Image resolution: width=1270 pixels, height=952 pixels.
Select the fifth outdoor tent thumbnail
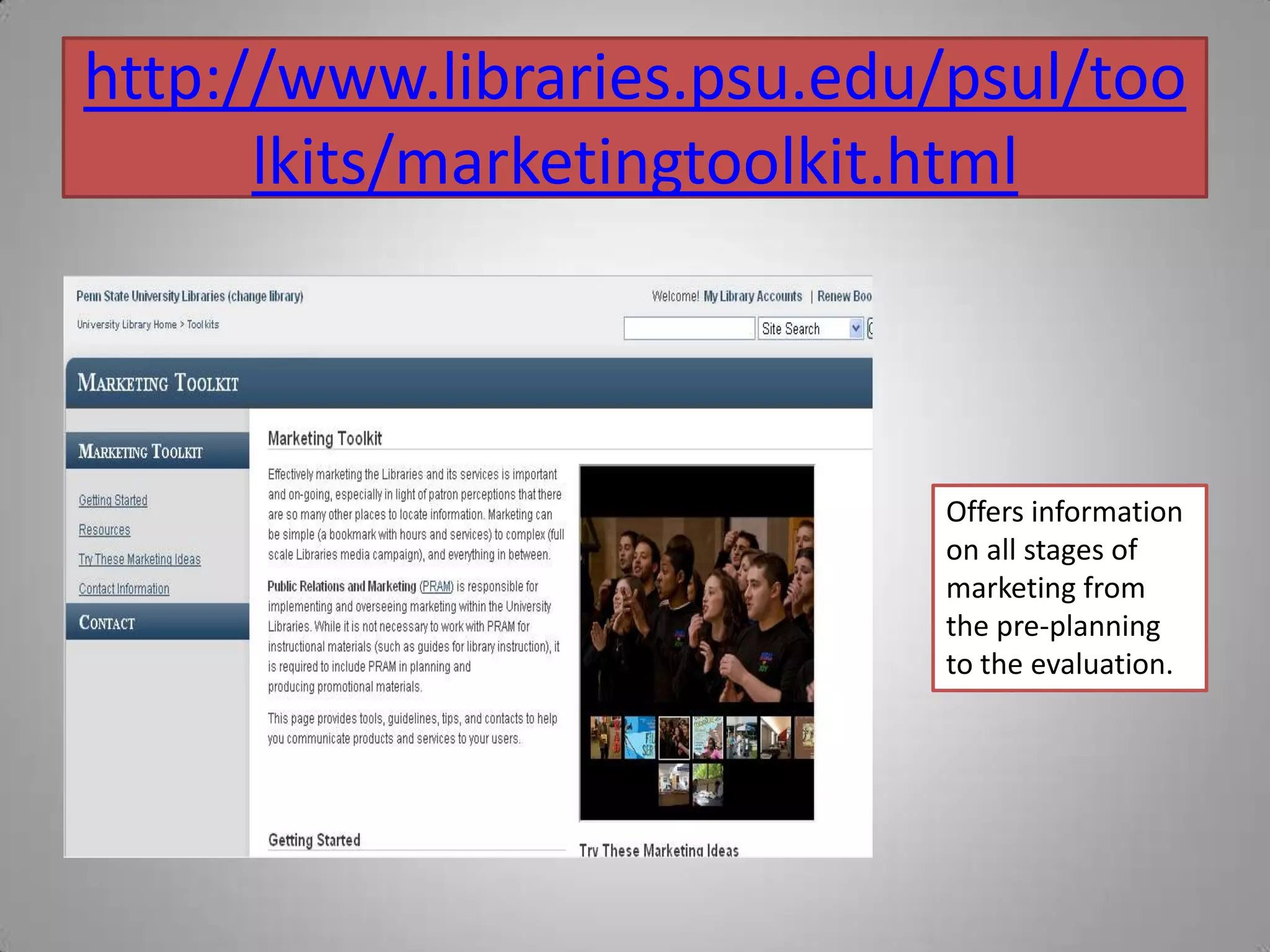pyautogui.click(x=742, y=738)
